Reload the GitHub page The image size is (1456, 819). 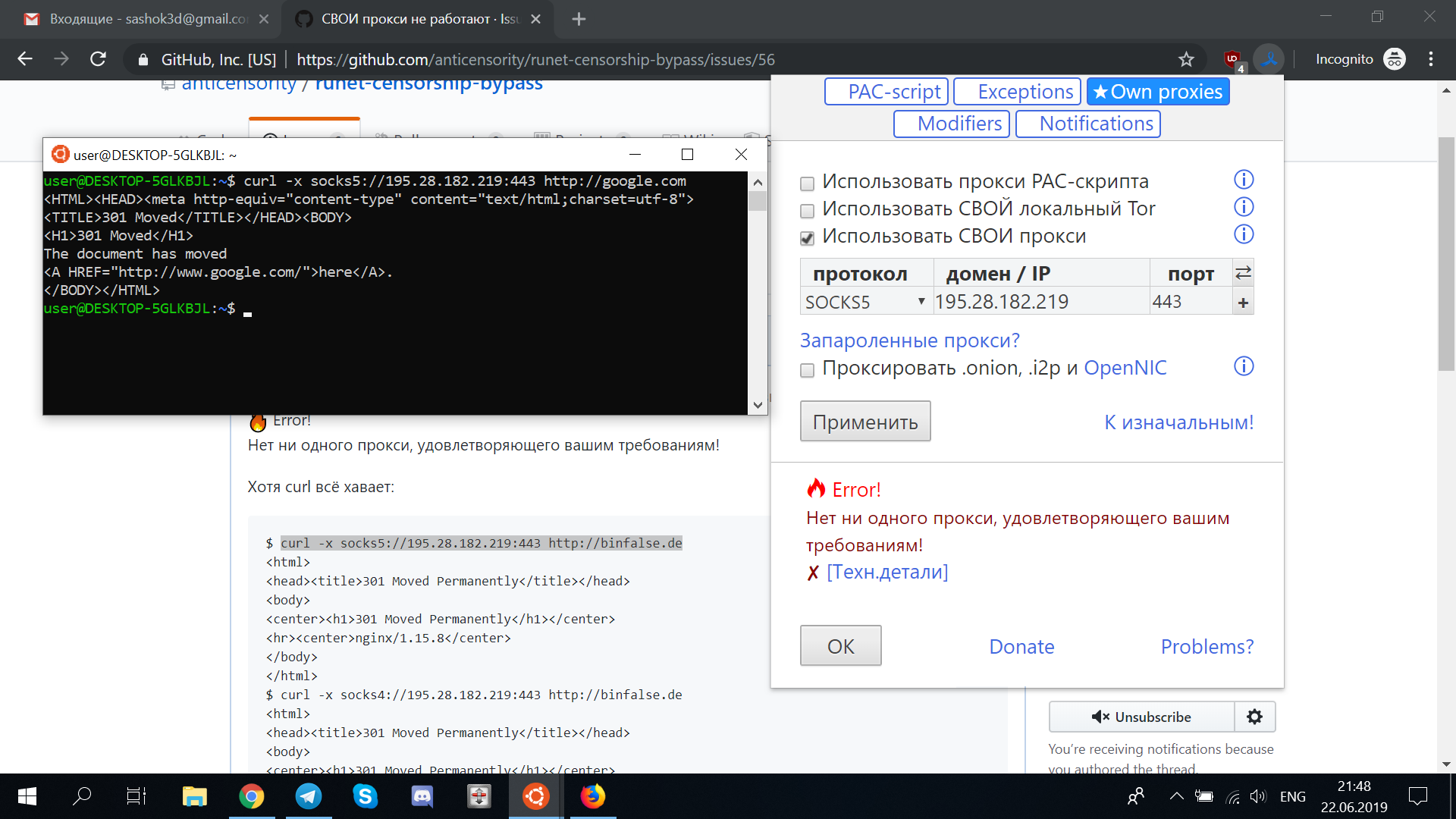(98, 58)
